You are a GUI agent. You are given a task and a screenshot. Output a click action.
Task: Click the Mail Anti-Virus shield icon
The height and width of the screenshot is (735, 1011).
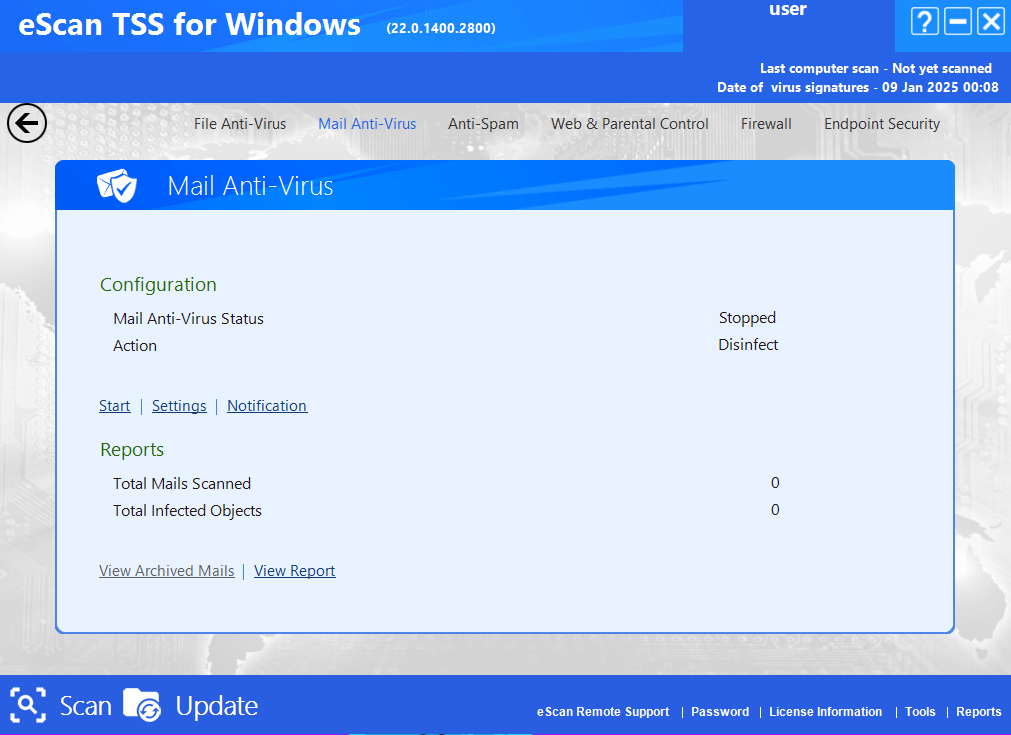[117, 186]
